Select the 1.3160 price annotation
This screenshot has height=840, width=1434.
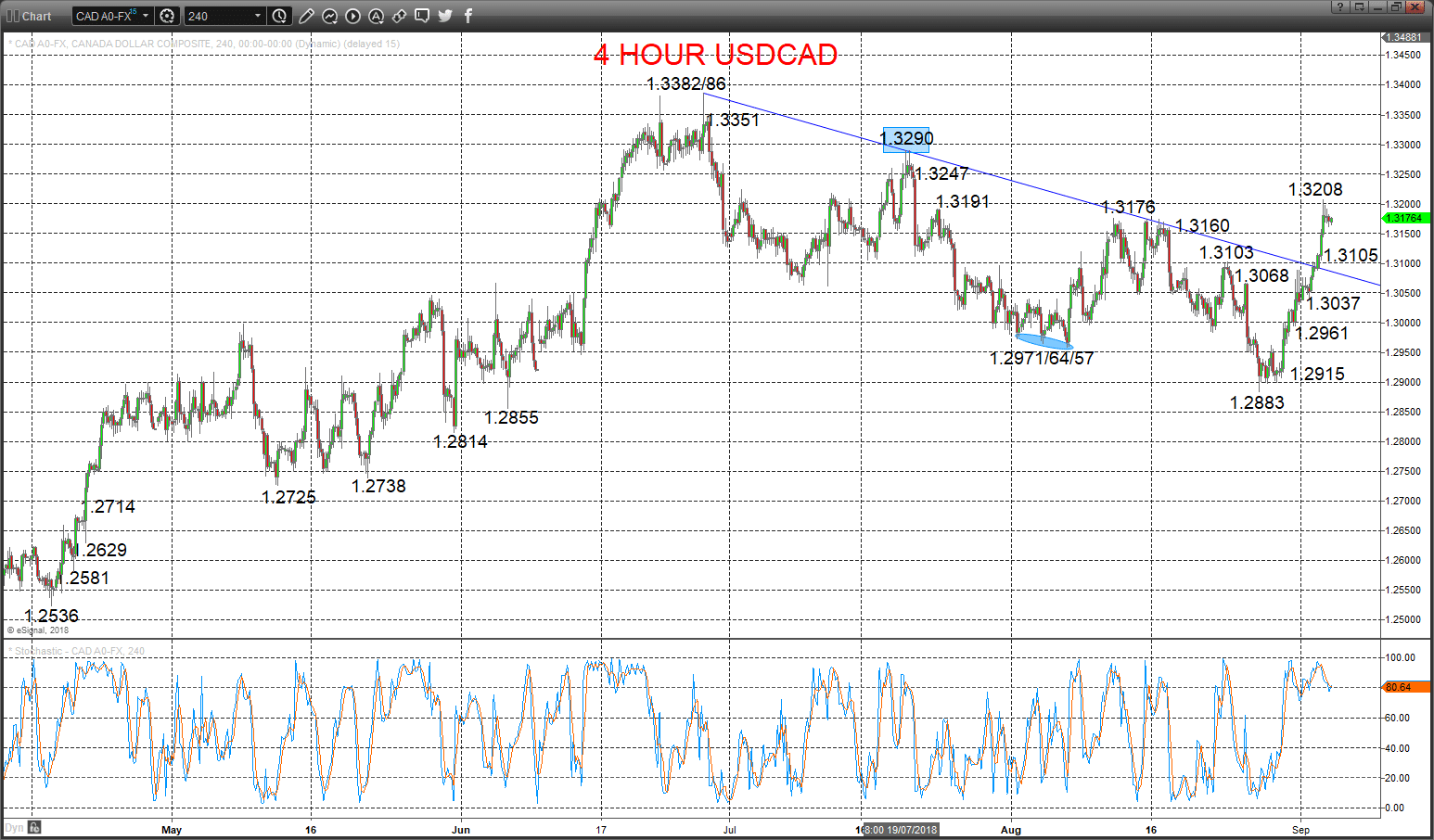(1202, 225)
